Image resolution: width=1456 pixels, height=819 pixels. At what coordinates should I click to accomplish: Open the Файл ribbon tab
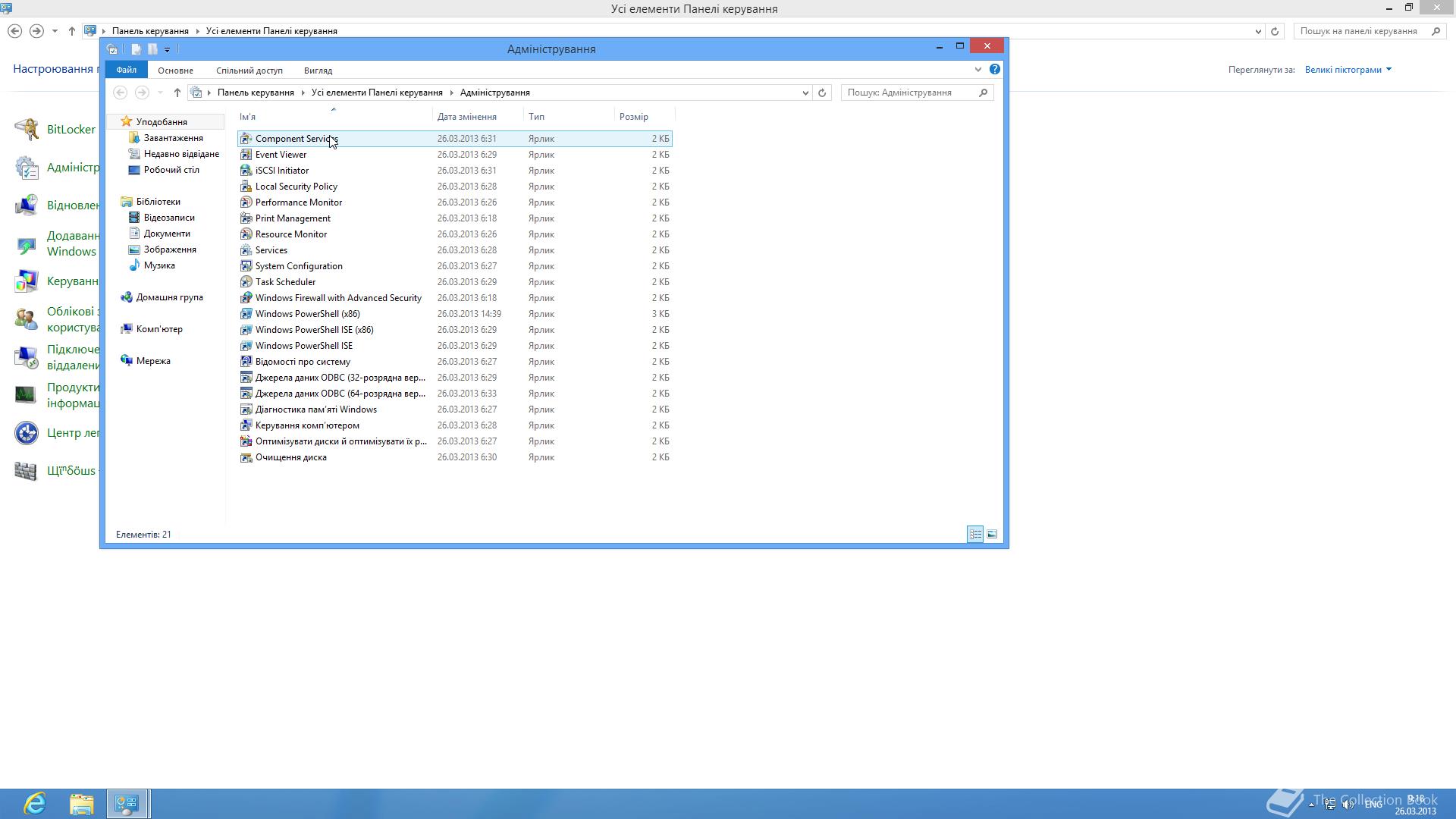(x=126, y=70)
